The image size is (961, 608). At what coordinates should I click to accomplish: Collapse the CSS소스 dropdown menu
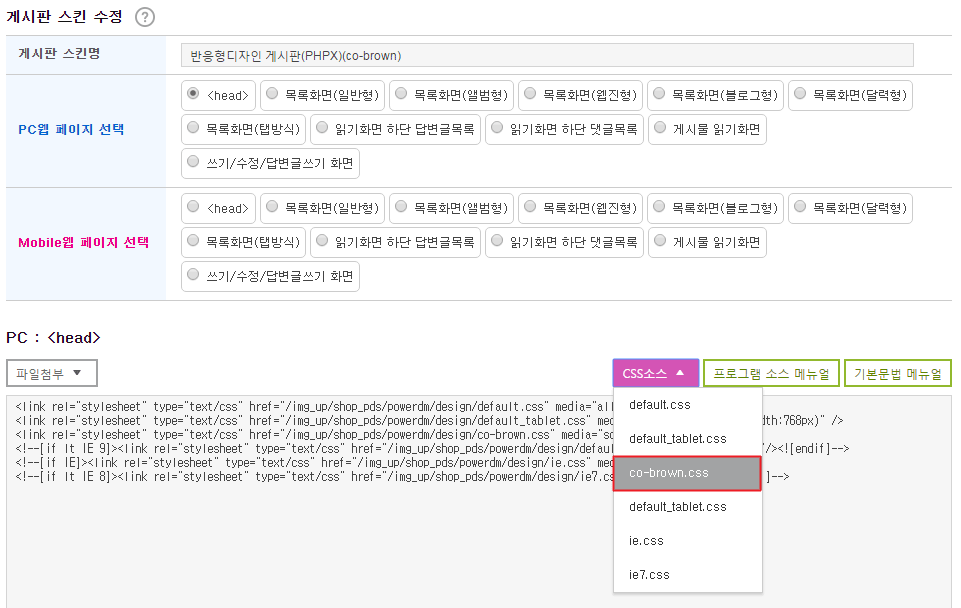click(655, 373)
